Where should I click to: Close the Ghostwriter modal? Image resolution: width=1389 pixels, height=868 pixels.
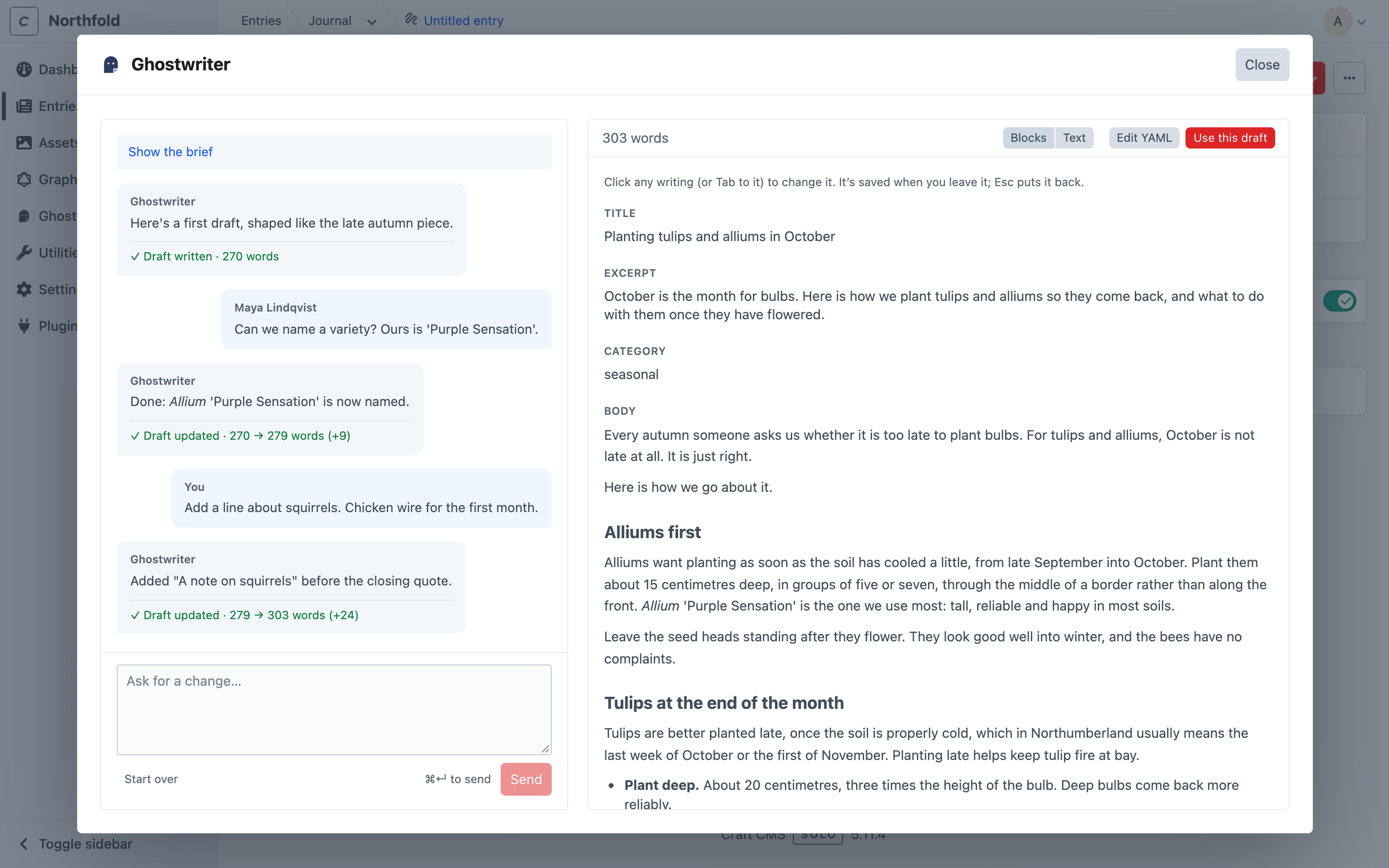tap(1262, 65)
